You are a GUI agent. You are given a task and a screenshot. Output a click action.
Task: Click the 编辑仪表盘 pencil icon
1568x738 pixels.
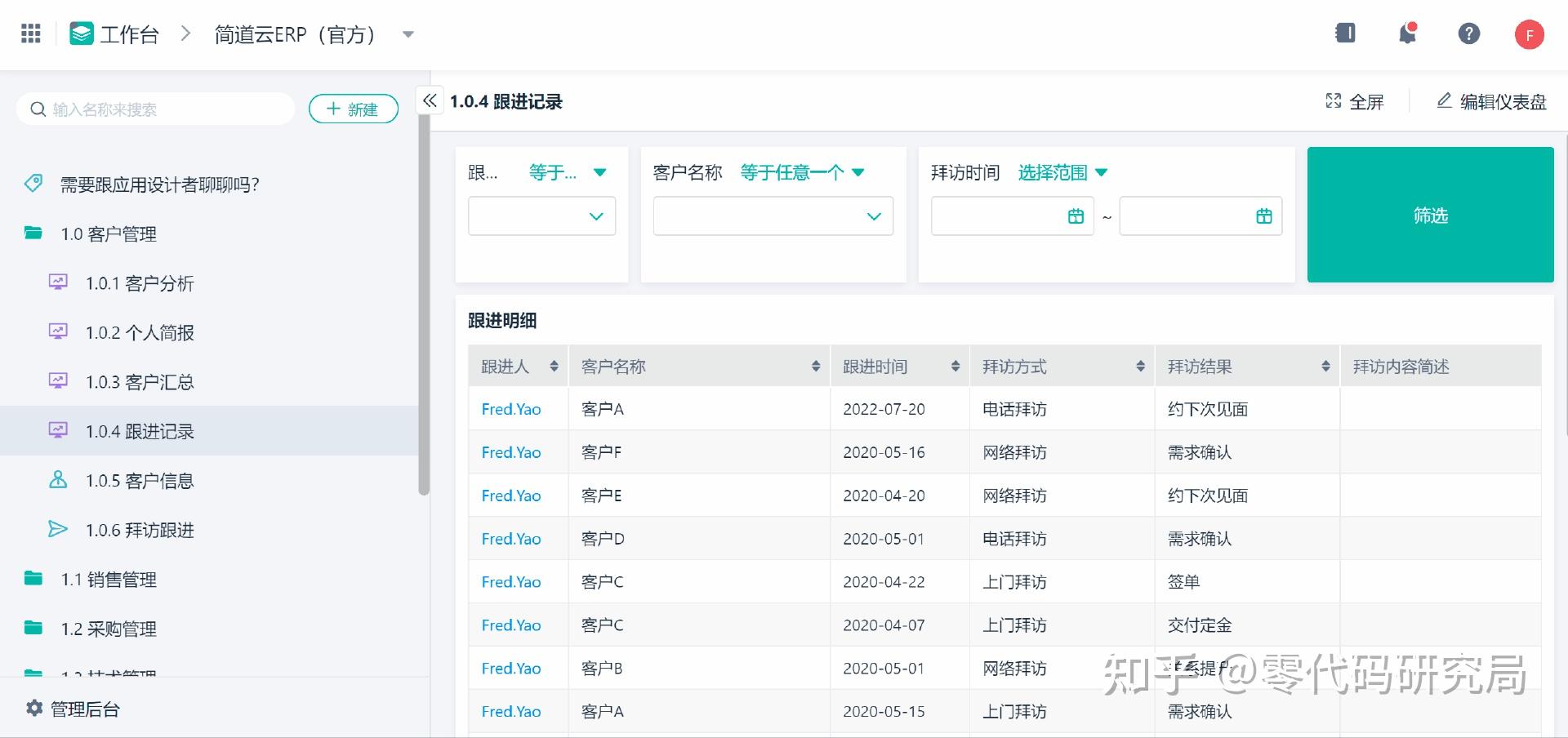1444,101
